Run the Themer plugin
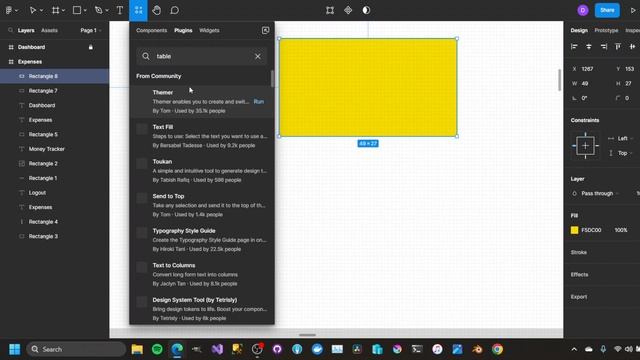 coord(259,102)
